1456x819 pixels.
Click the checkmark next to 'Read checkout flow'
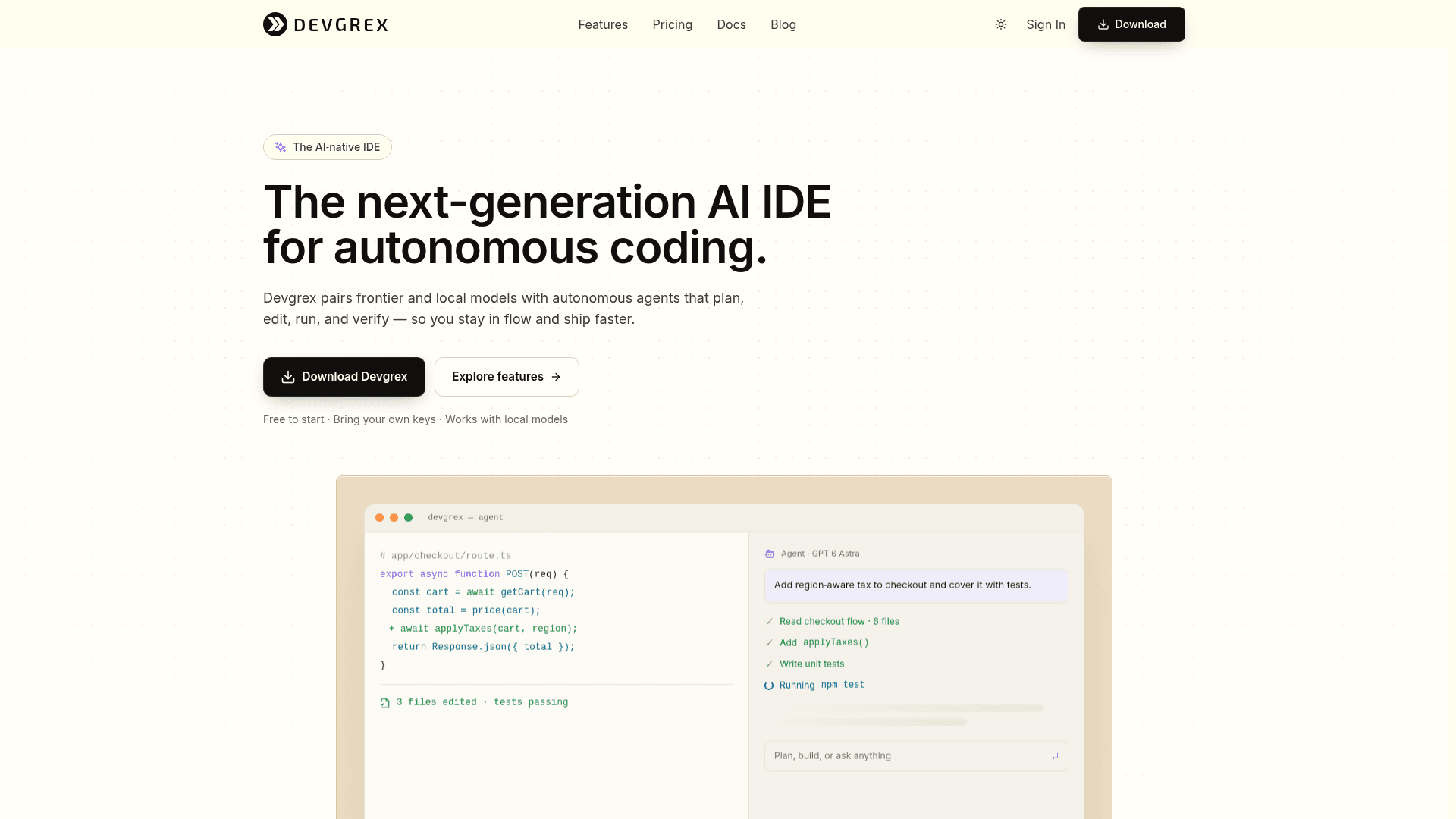click(770, 621)
